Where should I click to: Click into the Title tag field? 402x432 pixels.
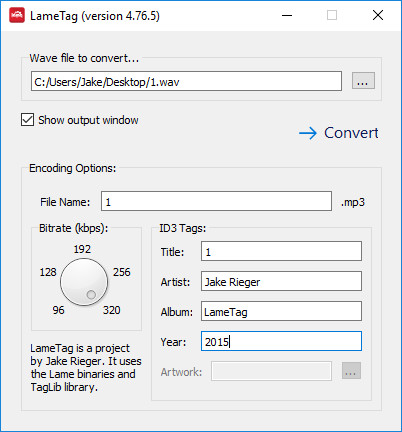tap(281, 251)
